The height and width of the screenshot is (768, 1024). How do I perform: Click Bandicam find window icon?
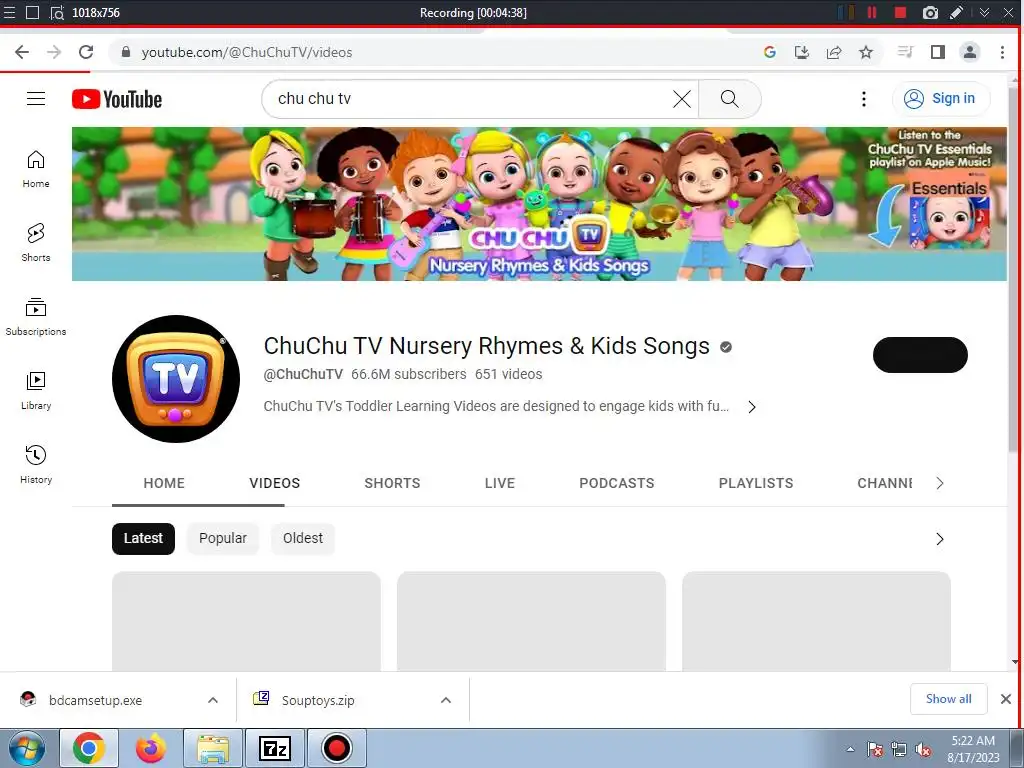coord(57,12)
